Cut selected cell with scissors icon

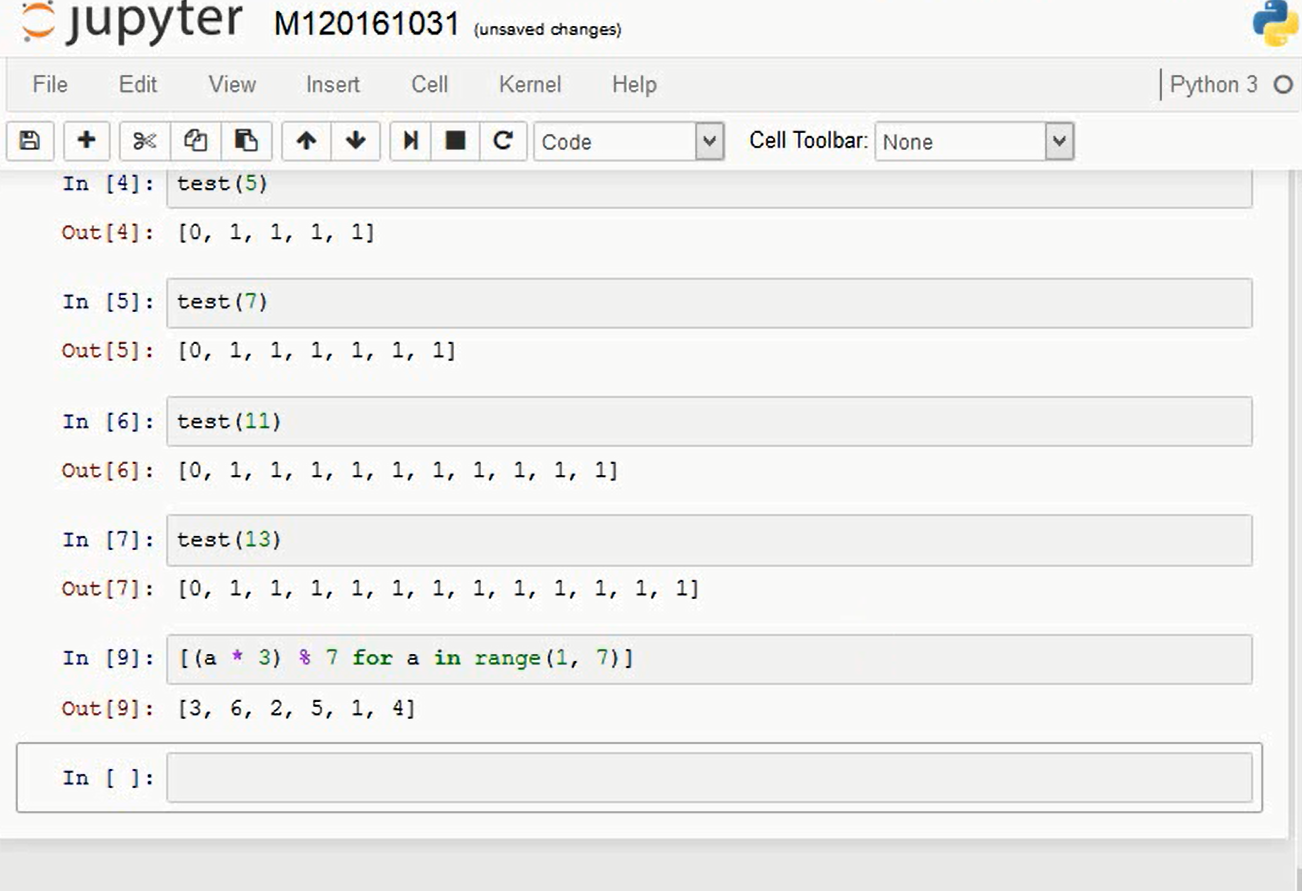145,141
